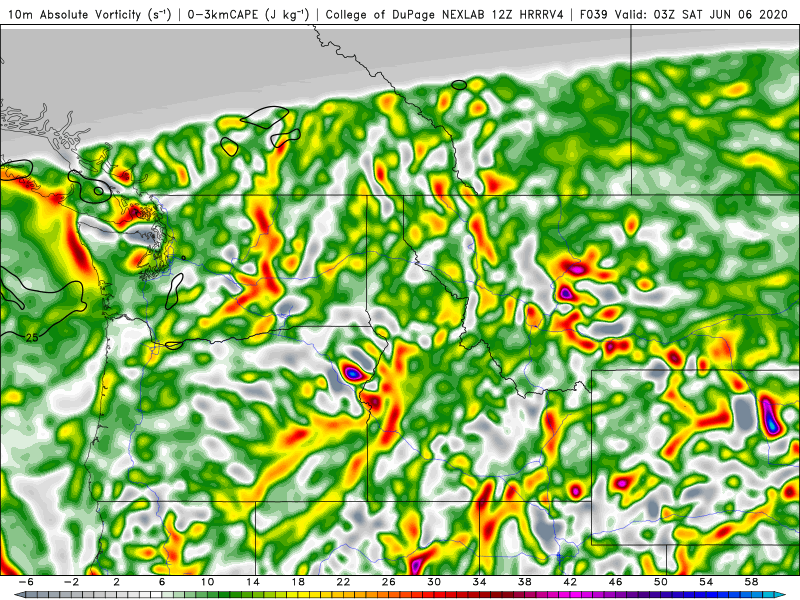Click the "42" colorbar tick label
The width and height of the screenshot is (800, 600).
(x=570, y=582)
